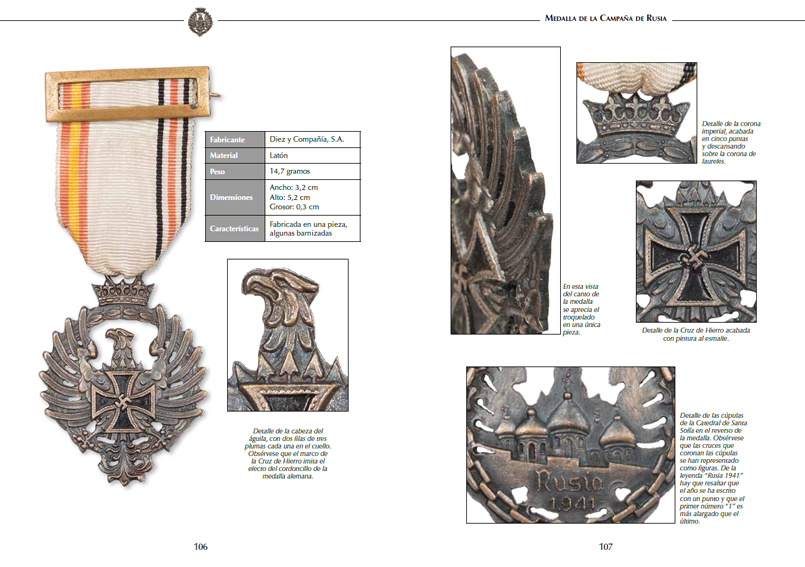Image resolution: width=805 pixels, height=567 pixels.
Task: Click the Características row label
Action: pos(235,229)
